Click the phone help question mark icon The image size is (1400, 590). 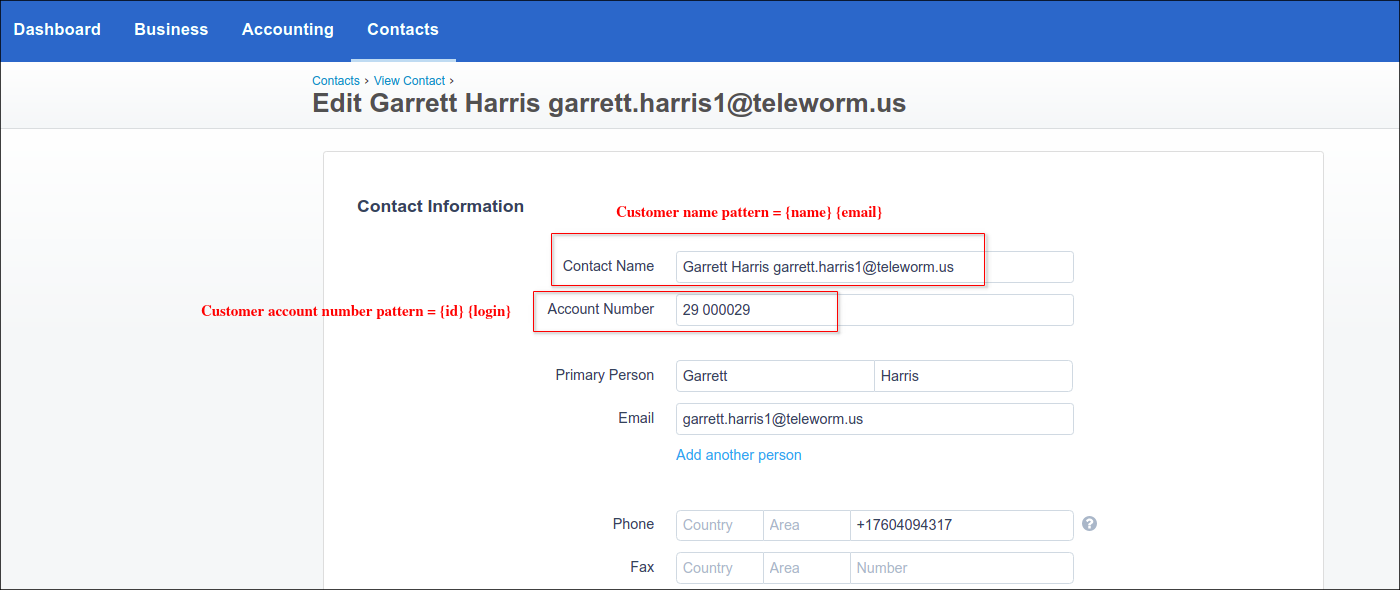1089,524
